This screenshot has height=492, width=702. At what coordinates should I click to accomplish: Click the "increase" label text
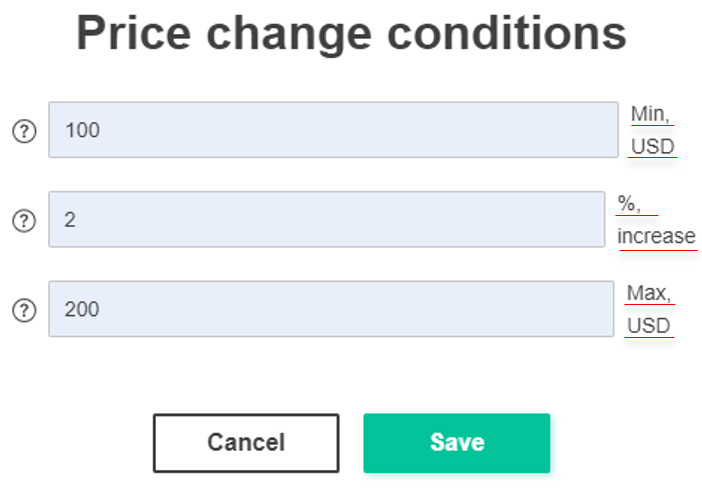coord(656,236)
